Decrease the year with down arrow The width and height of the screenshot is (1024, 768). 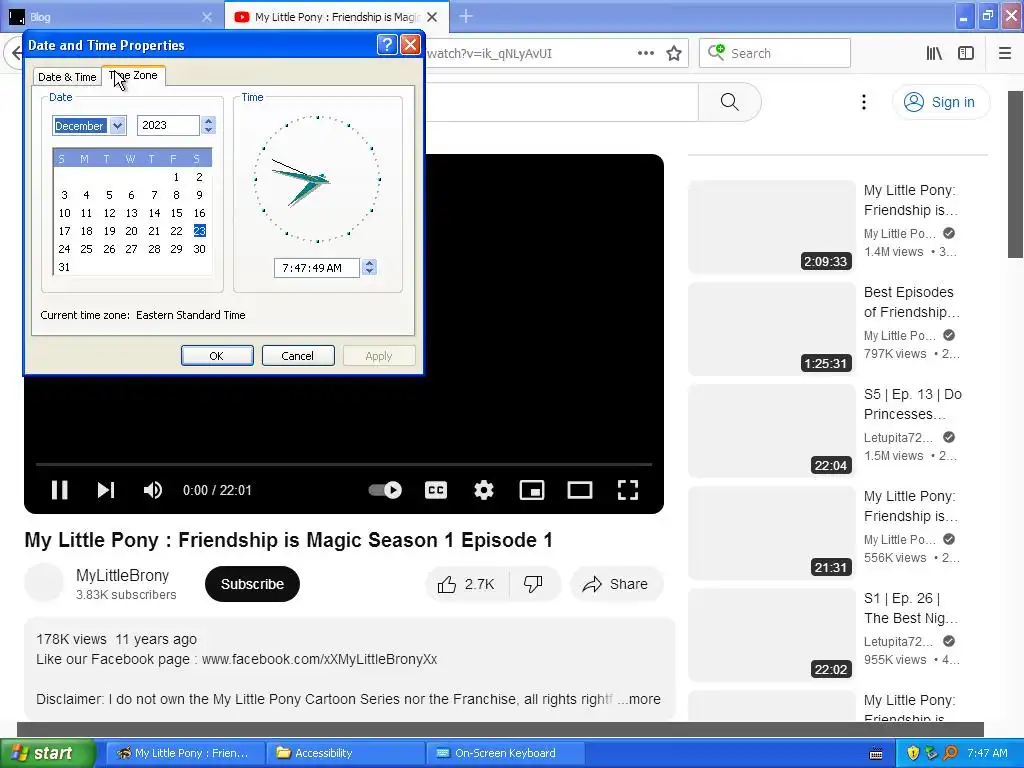click(x=208, y=130)
